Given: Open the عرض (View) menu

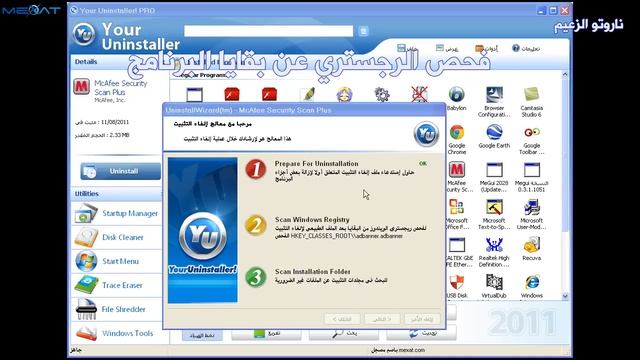Looking at the screenshot, I should tap(447, 48).
